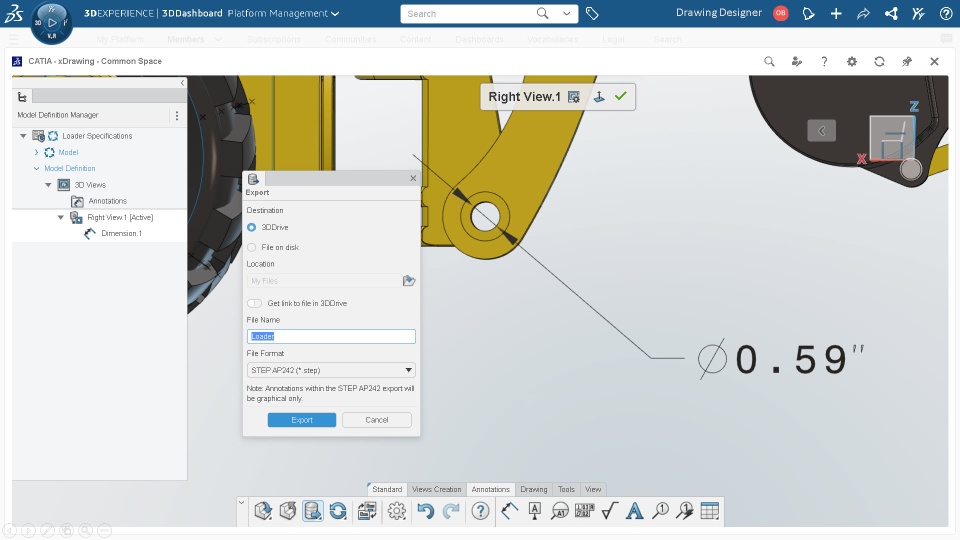This screenshot has height=540, width=960.
Task: Open the 3DEXPERIENCE compass
Action: pyautogui.click(x=51, y=23)
